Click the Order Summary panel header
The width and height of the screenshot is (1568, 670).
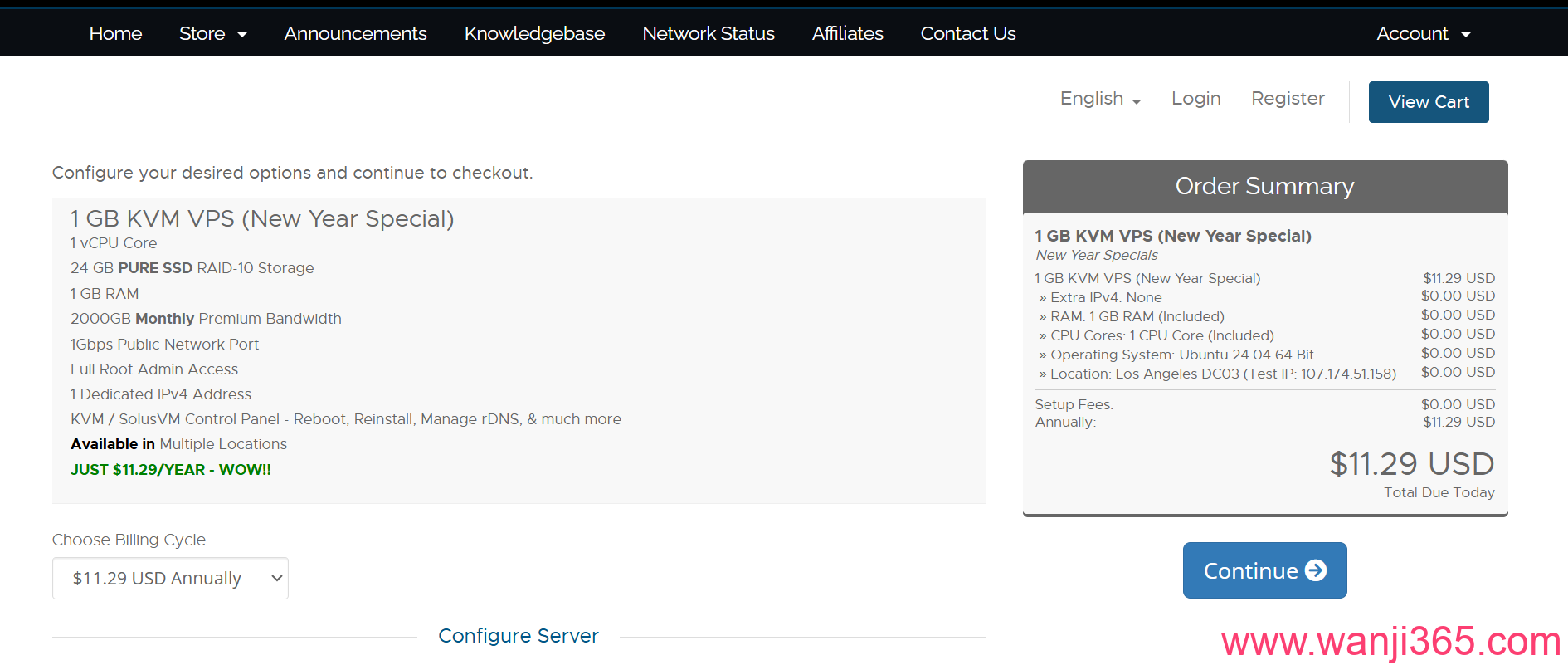pos(1264,186)
